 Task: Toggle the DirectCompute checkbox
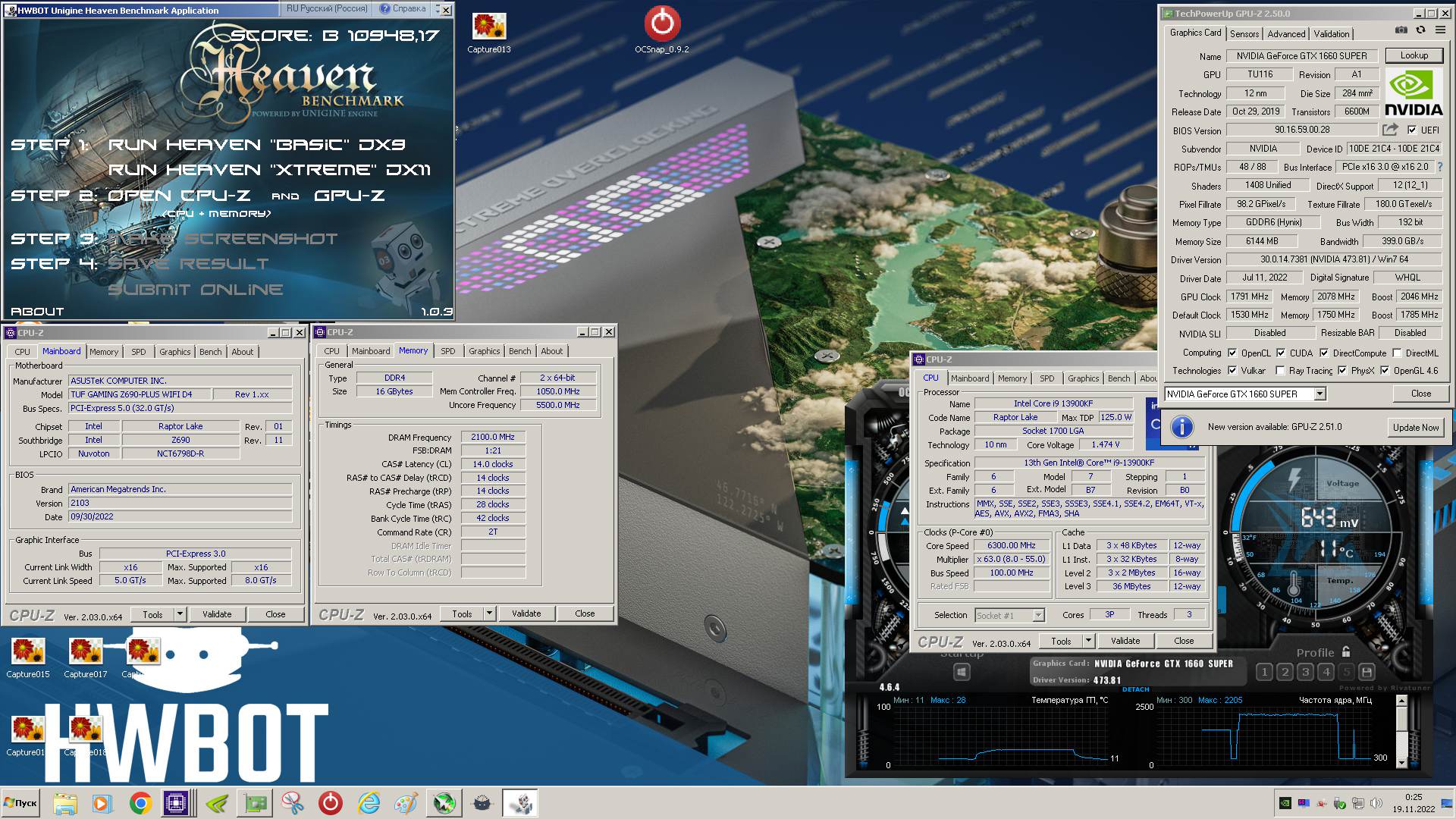coord(1324,353)
